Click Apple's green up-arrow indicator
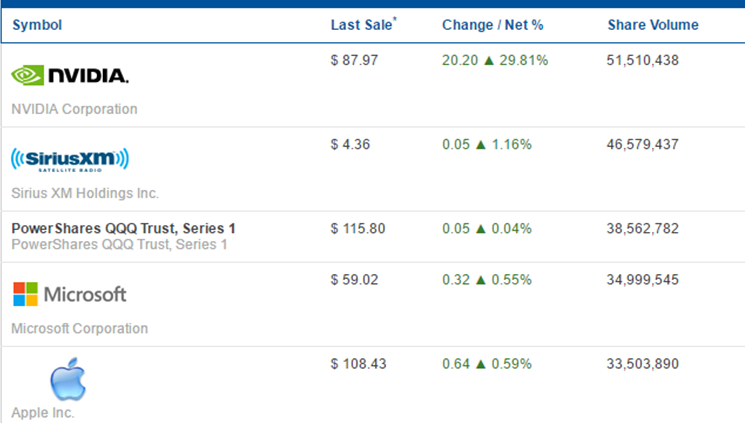Viewport: 753px width, 423px height. [x=481, y=364]
